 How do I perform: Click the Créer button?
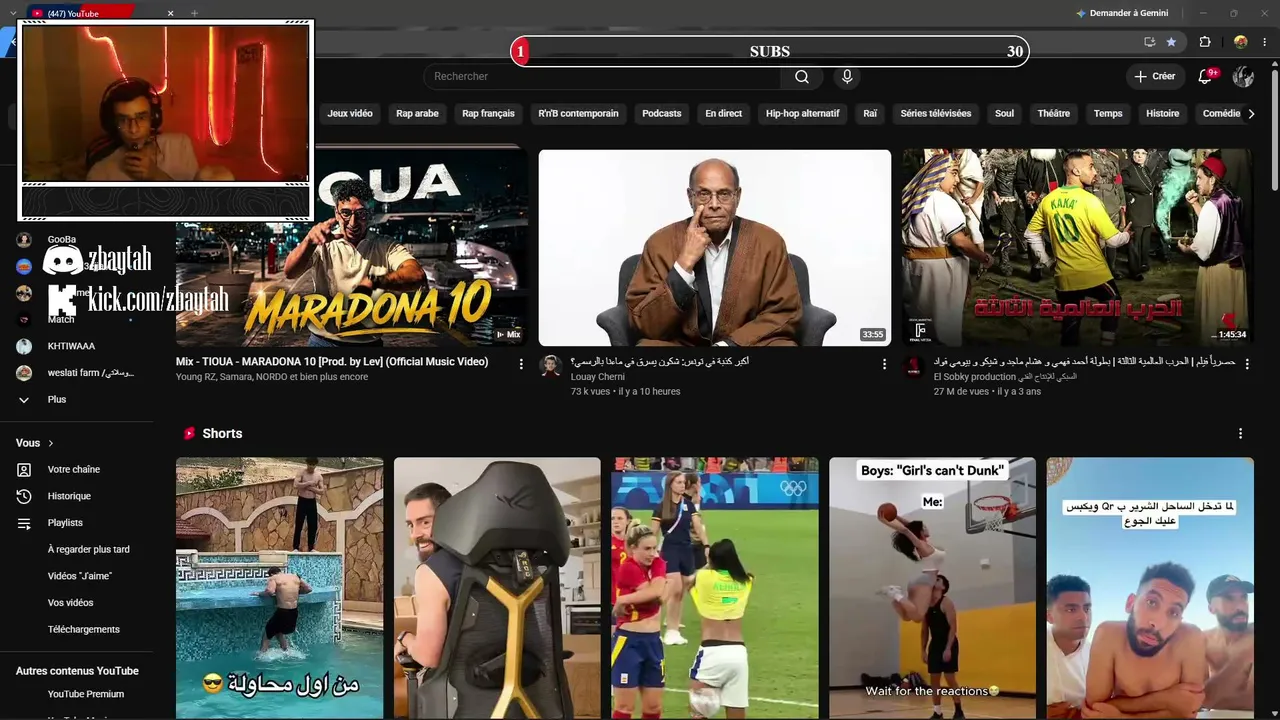(1154, 76)
